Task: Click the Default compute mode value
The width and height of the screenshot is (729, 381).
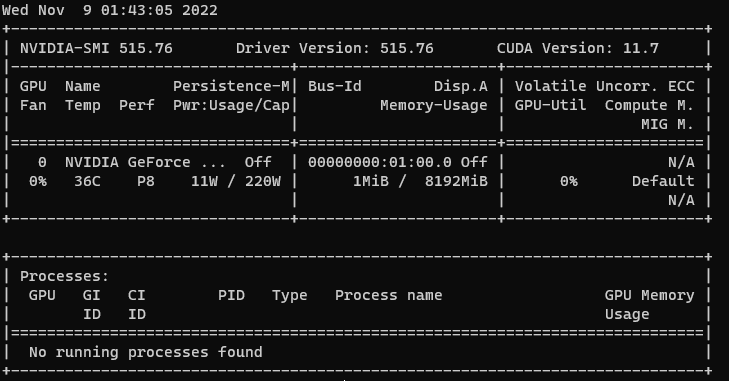Action: pyautogui.click(x=663, y=181)
